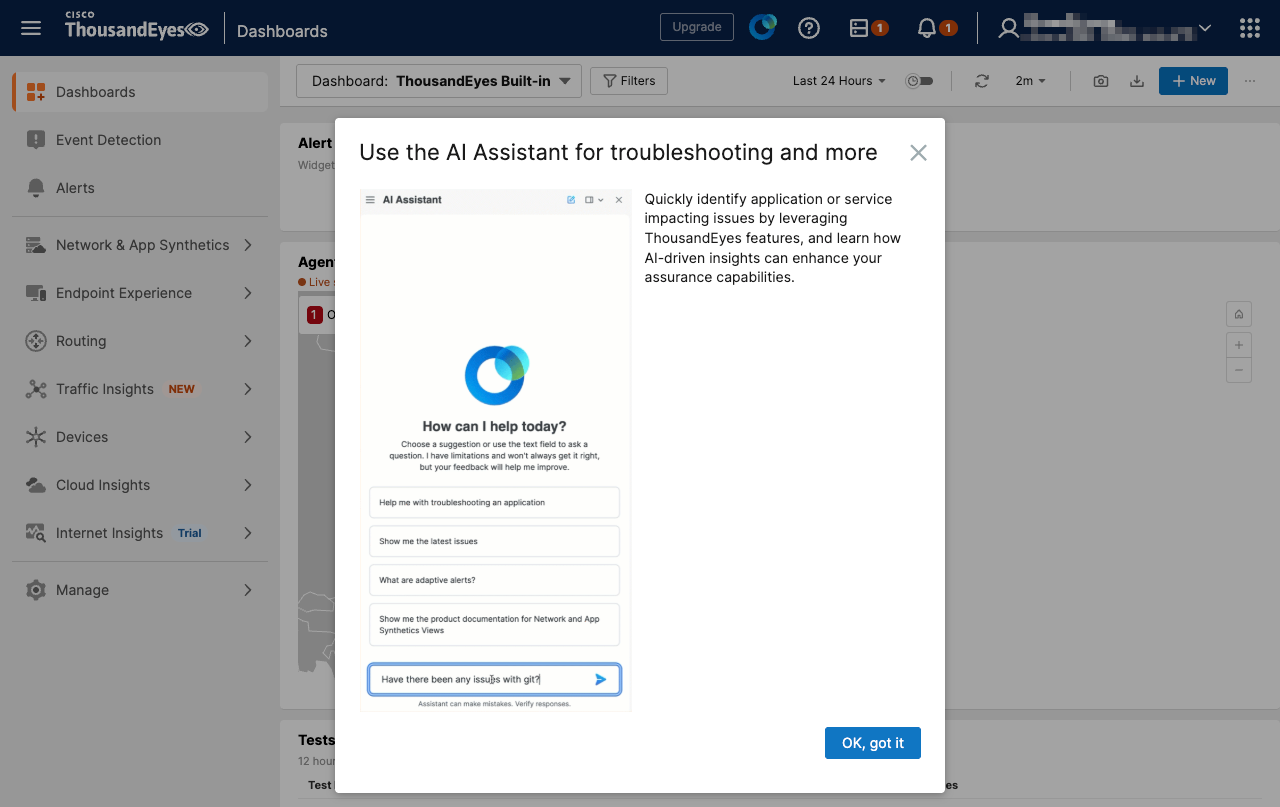Open the Dashboard ThousandEyes Built-in dropdown
The height and width of the screenshot is (807, 1280).
pos(439,81)
